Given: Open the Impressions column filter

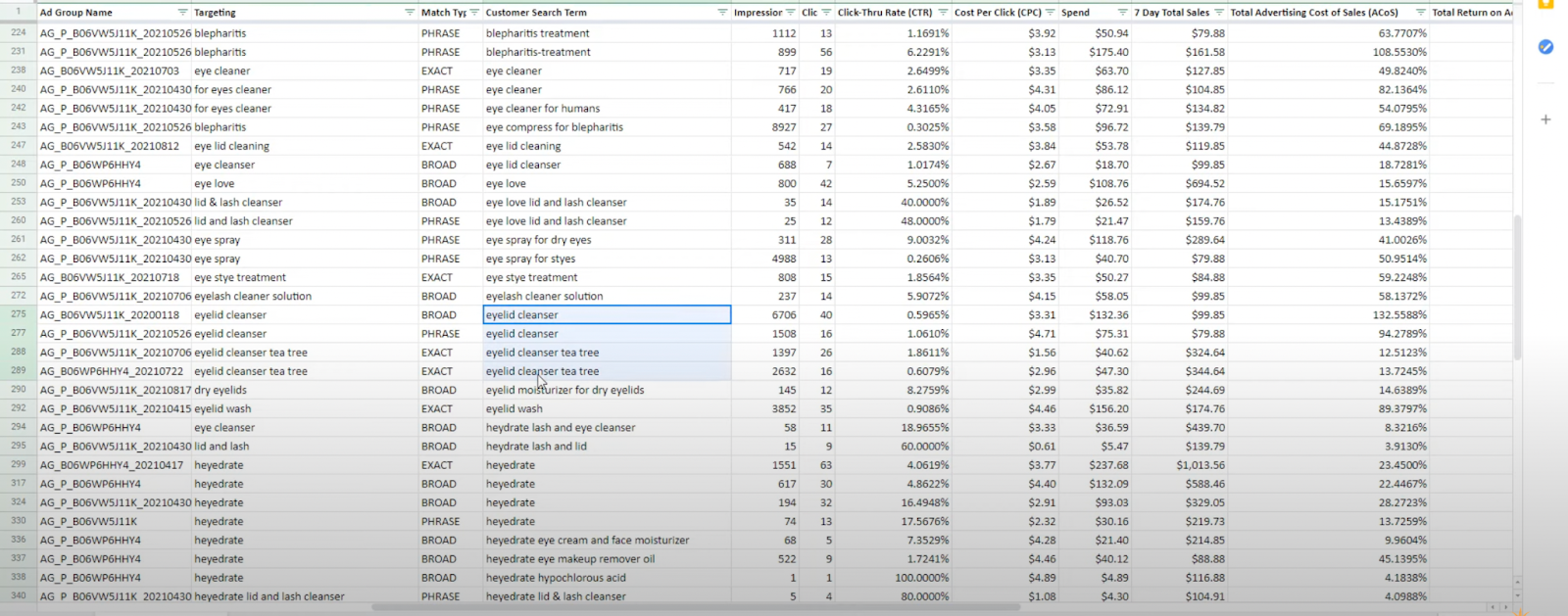Looking at the screenshot, I should pyautogui.click(x=791, y=13).
